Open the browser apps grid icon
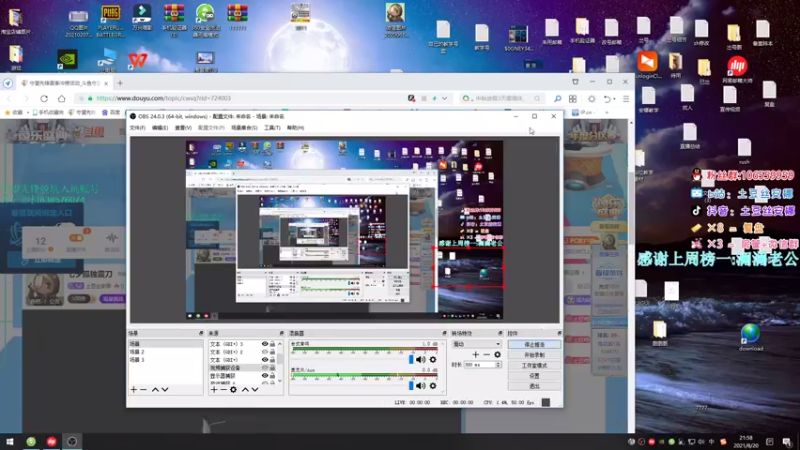Image resolution: width=800 pixels, height=450 pixels. tap(572, 98)
